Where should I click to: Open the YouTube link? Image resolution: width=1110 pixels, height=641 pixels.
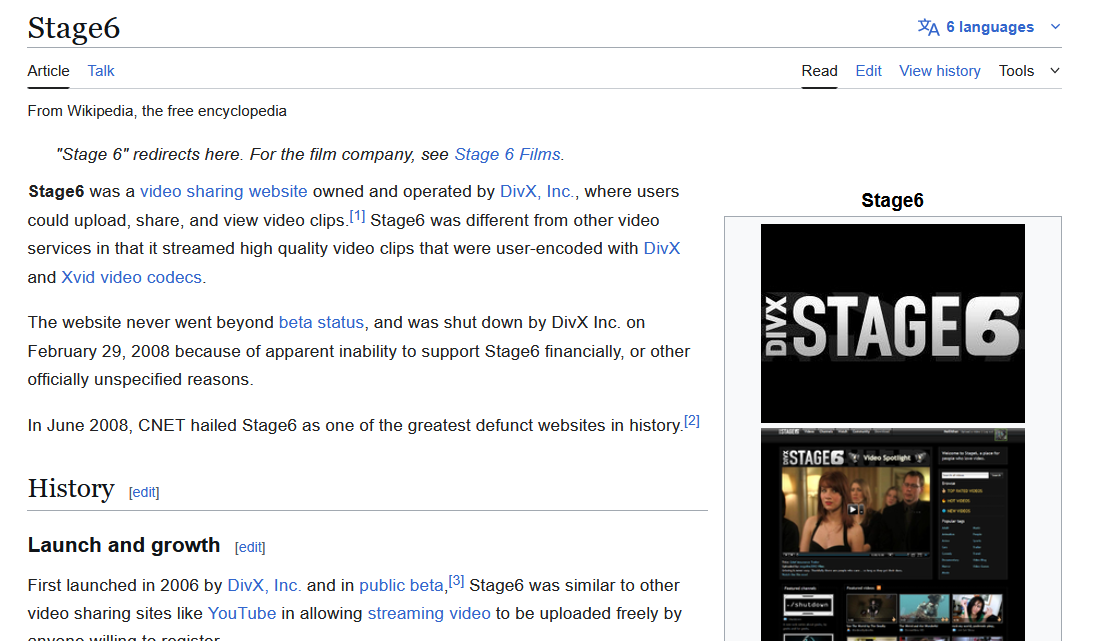241,613
